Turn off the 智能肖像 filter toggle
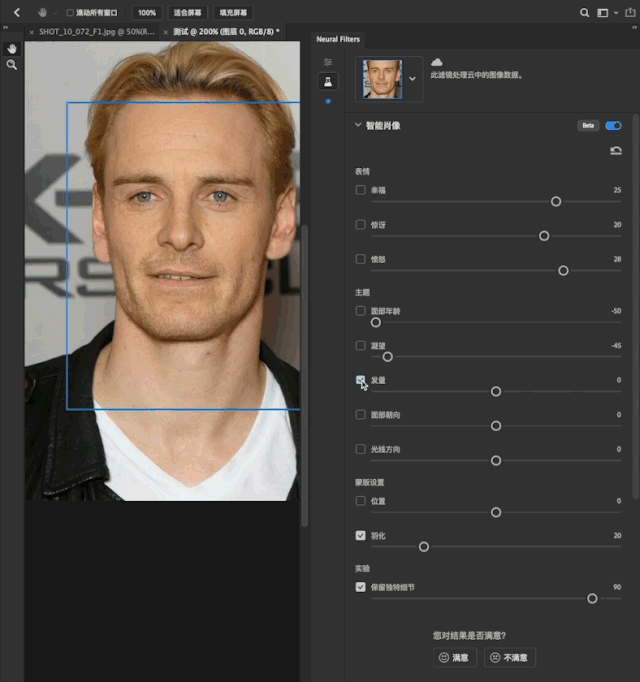This screenshot has height=682, width=640. pos(613,126)
